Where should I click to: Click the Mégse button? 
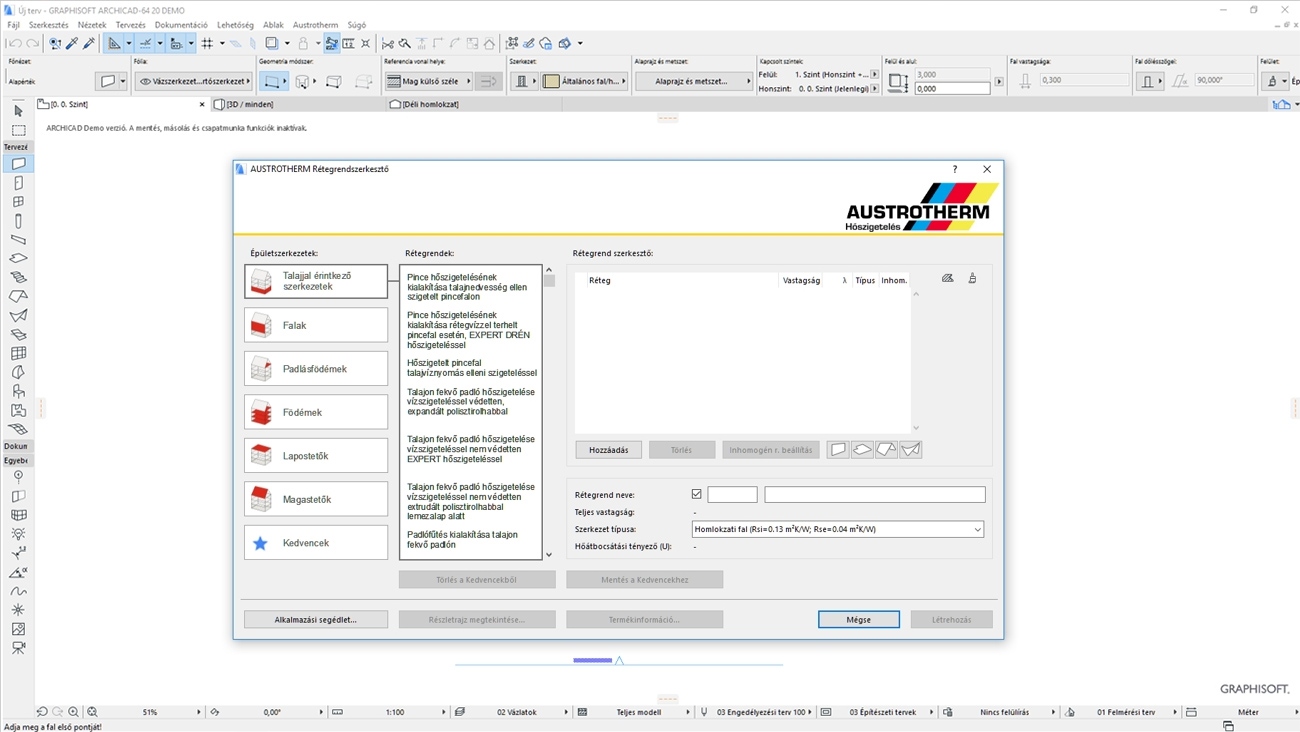[859, 620]
